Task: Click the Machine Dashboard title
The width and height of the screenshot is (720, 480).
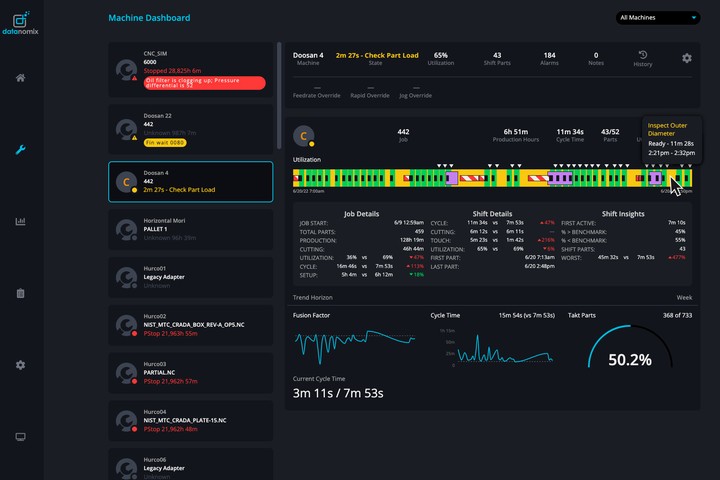Action: tap(149, 18)
